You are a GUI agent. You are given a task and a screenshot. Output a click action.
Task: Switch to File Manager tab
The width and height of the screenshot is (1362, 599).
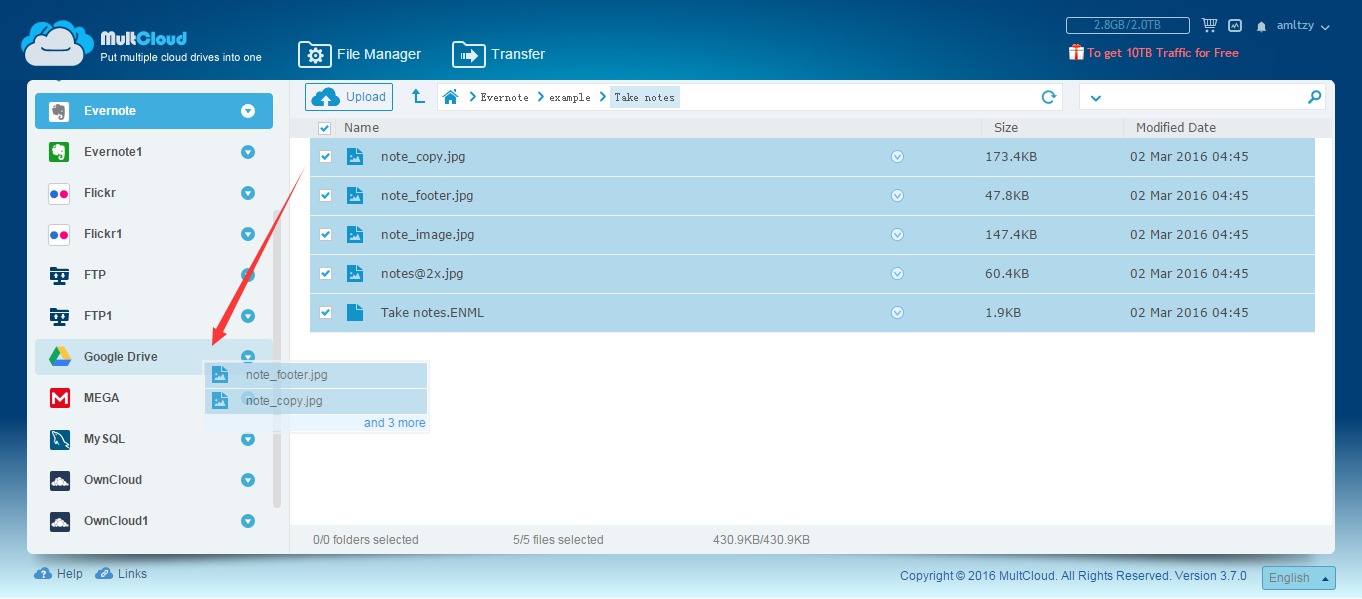pos(360,54)
